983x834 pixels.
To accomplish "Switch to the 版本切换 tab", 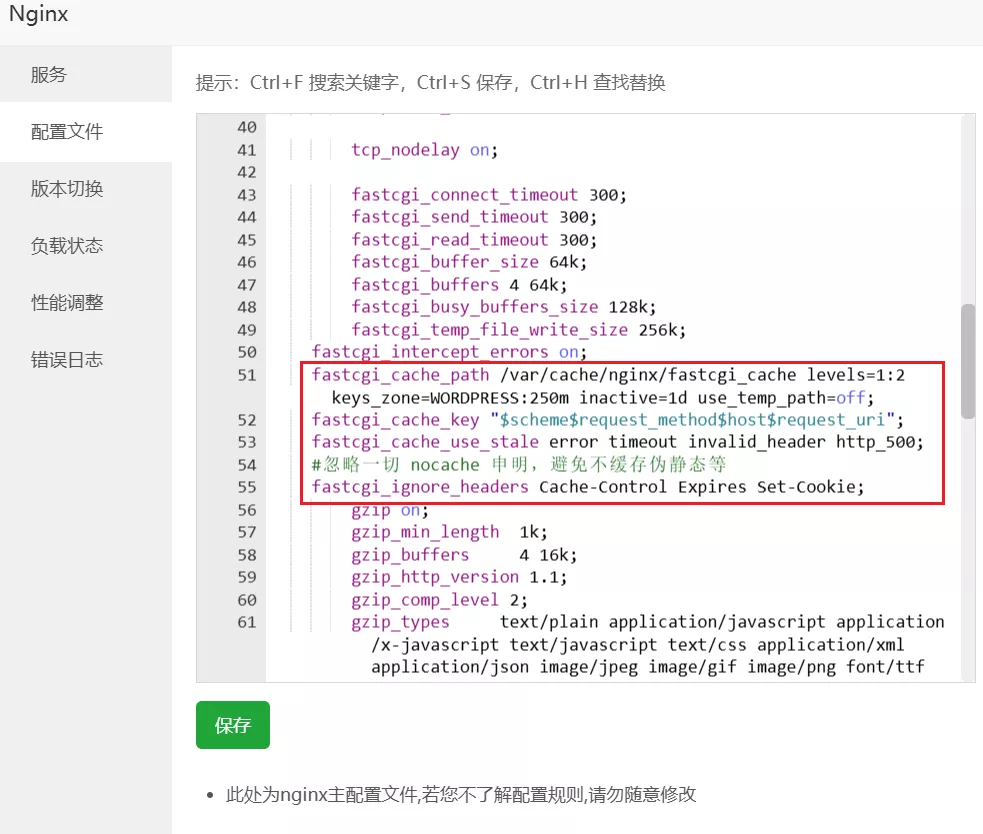I will 67,189.
